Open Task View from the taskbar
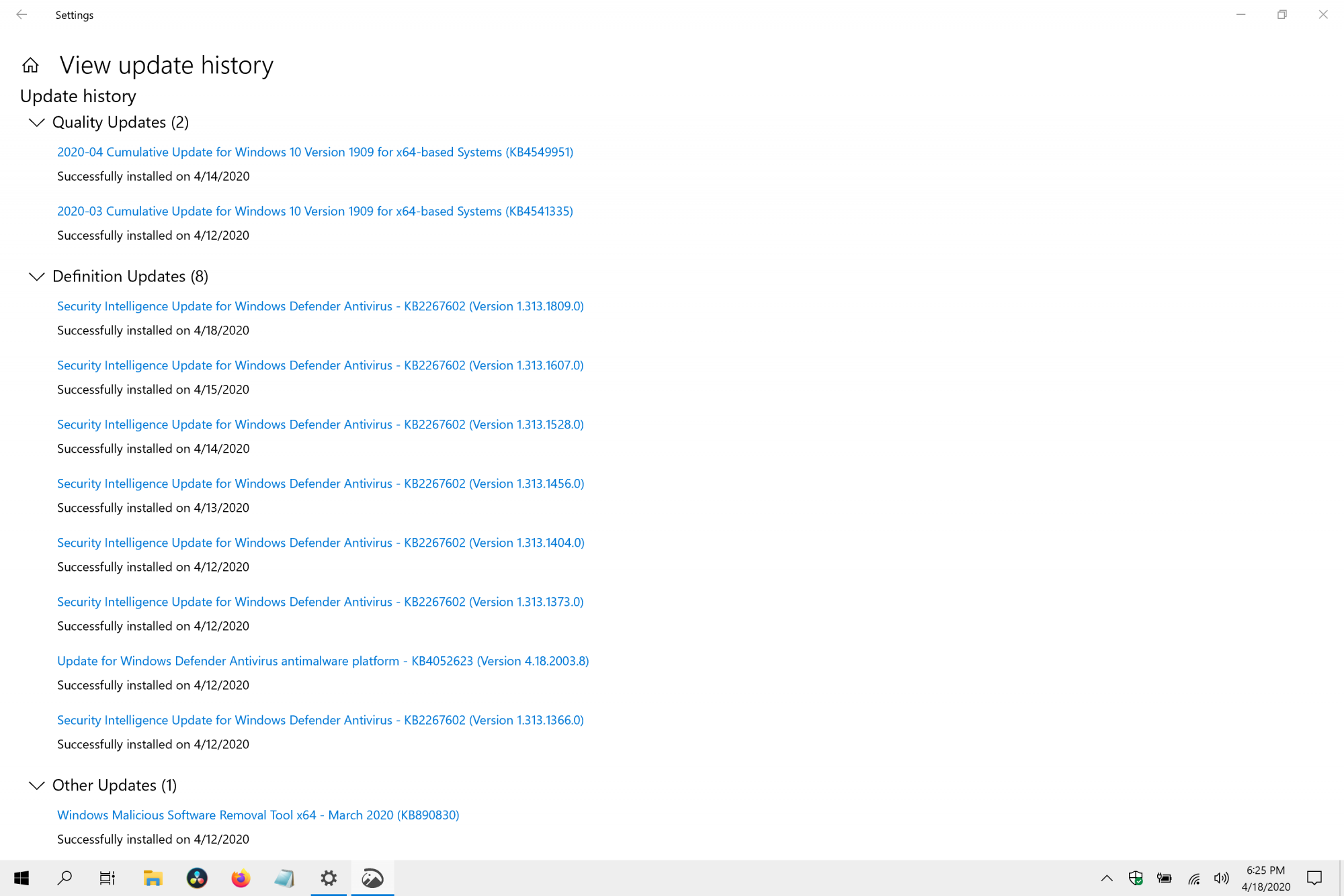The image size is (1344, 896). click(108, 878)
